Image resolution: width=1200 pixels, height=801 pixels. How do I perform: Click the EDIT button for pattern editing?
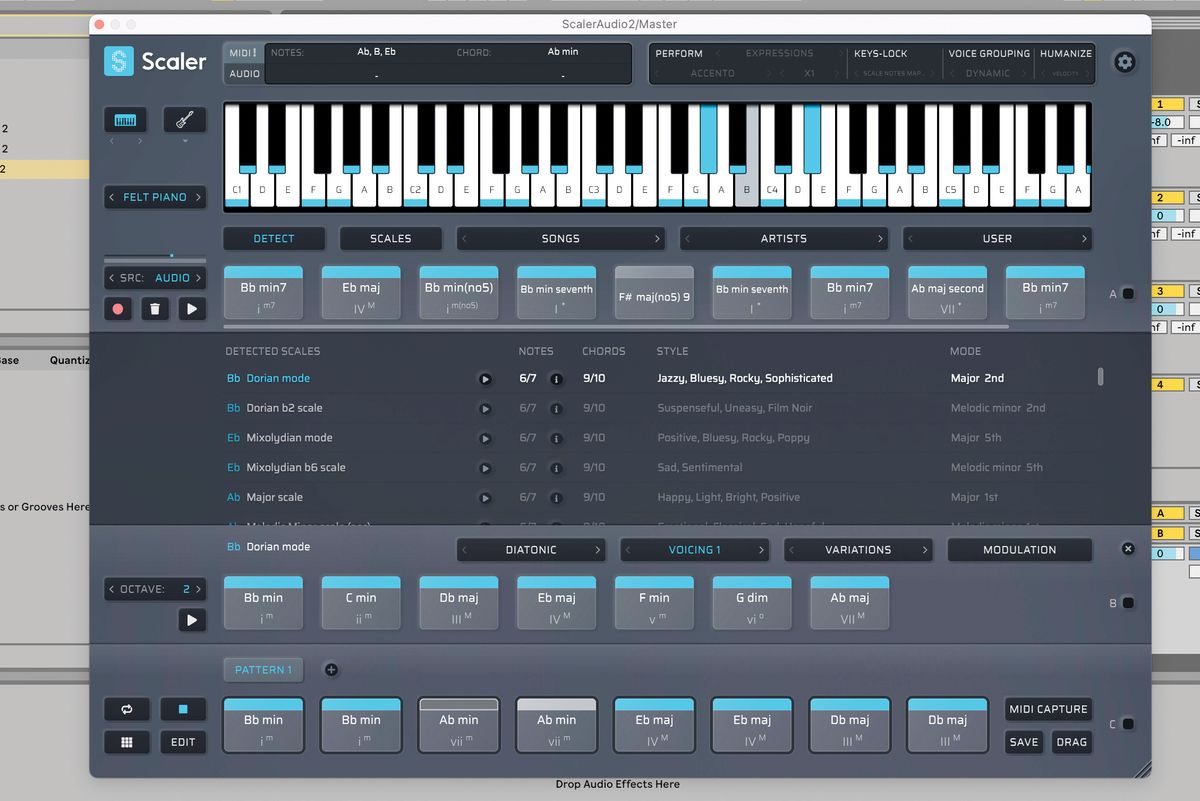(183, 742)
